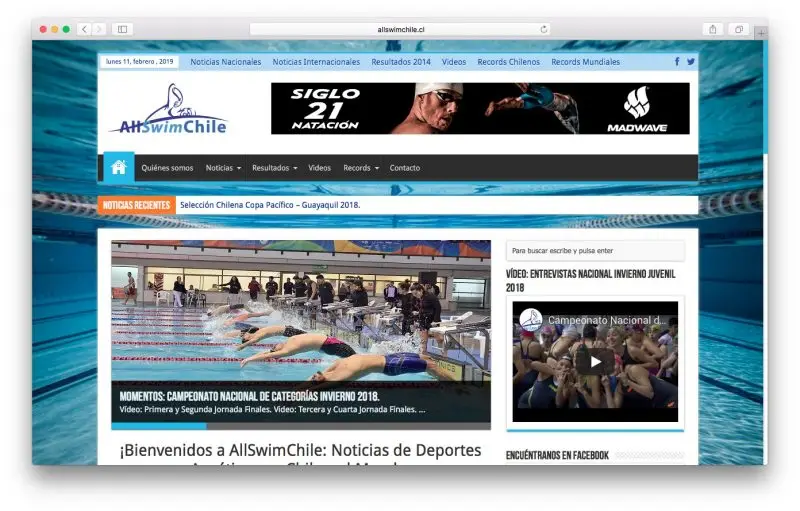Click the allswimchile.cl address bar
Viewport: 800px width, 511px height.
click(x=401, y=30)
